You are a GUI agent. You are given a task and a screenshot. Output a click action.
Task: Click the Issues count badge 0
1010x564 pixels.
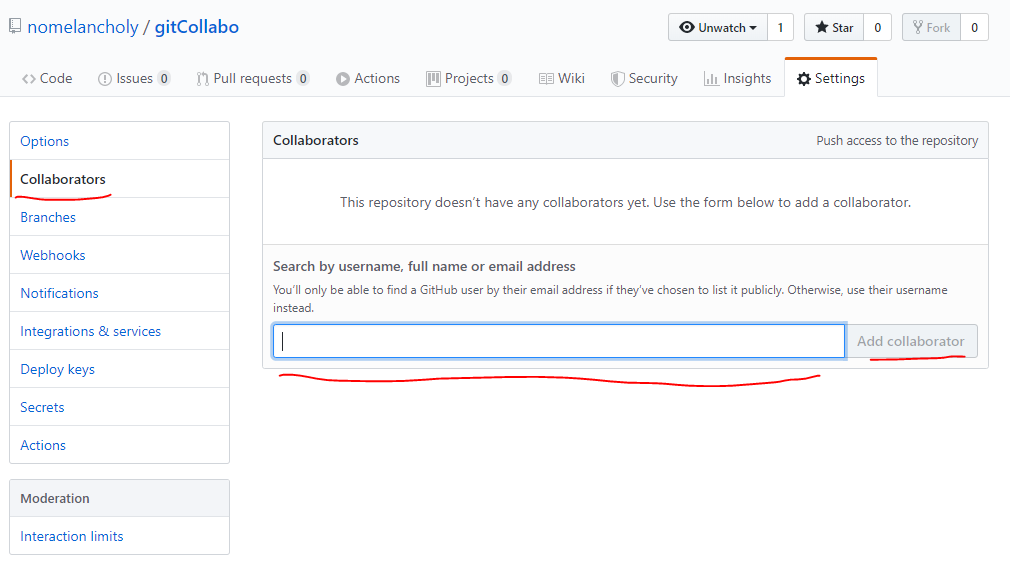tap(164, 79)
